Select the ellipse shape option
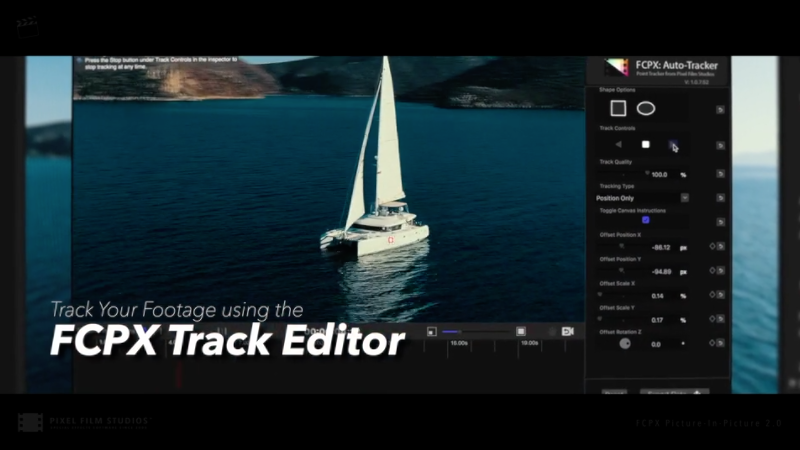This screenshot has width=800, height=450. 646,109
